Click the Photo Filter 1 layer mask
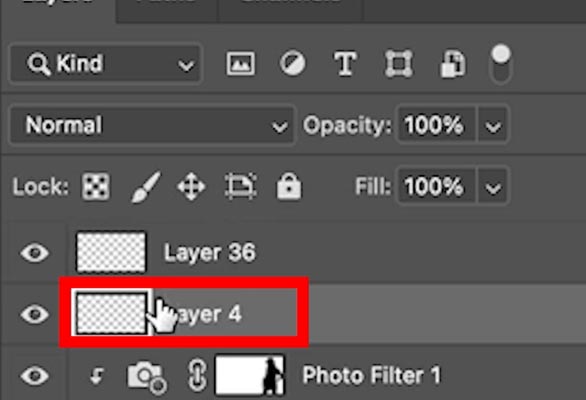 click(249, 375)
